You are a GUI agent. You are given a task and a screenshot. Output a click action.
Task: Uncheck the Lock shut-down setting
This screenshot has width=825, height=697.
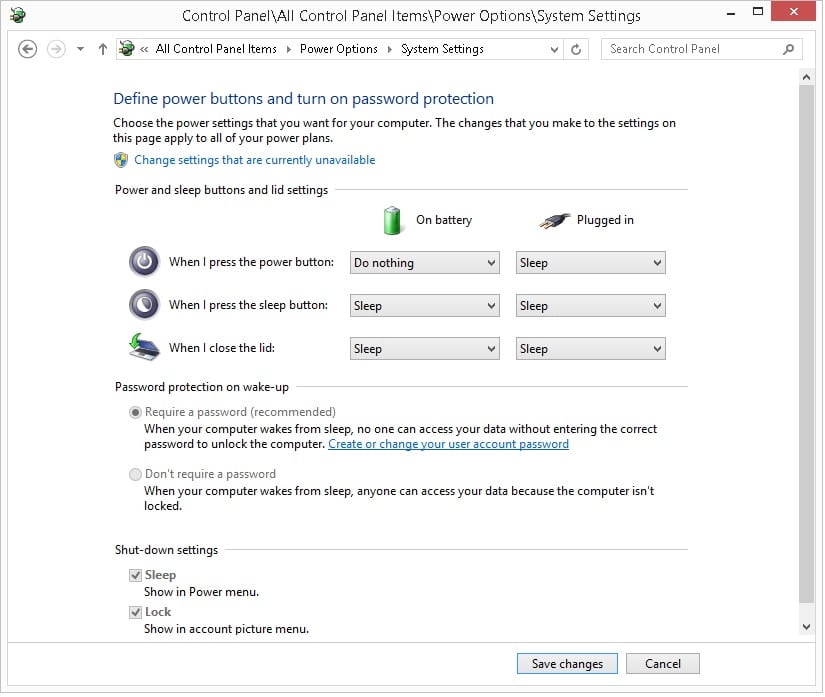(136, 612)
